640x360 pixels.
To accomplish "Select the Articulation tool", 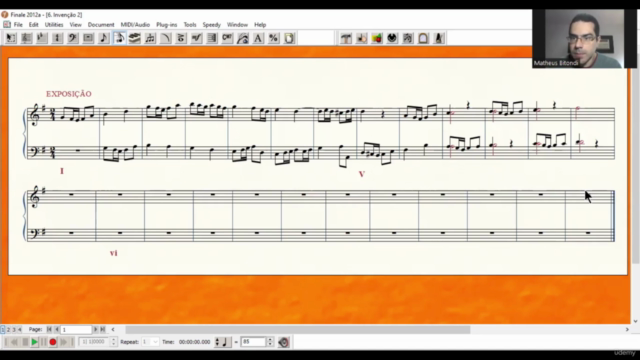I will [x=181, y=38].
